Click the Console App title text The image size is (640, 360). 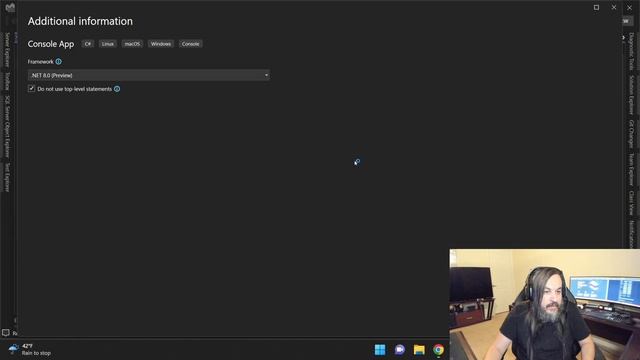tap(51, 44)
